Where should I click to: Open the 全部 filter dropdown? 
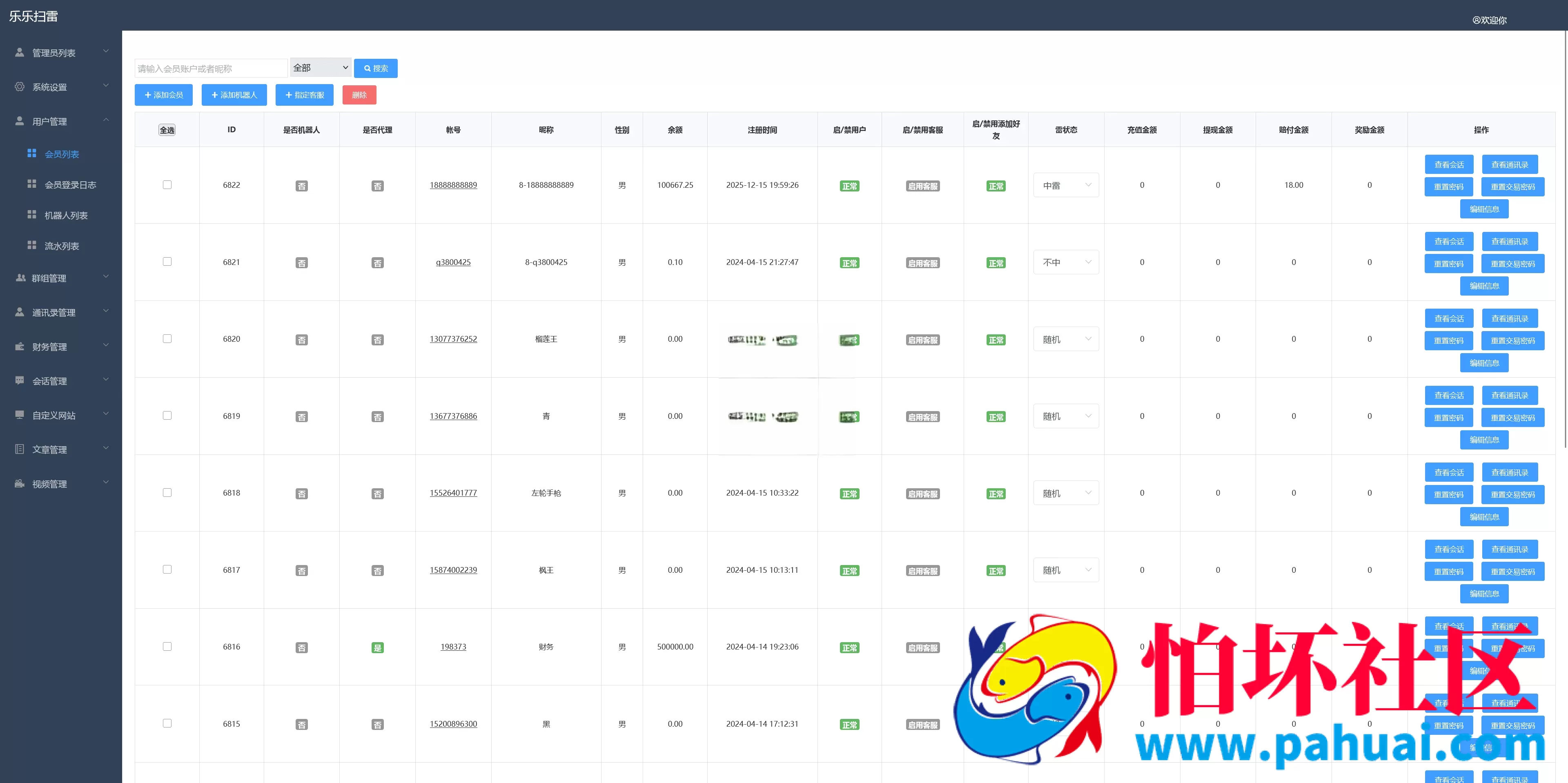click(321, 67)
